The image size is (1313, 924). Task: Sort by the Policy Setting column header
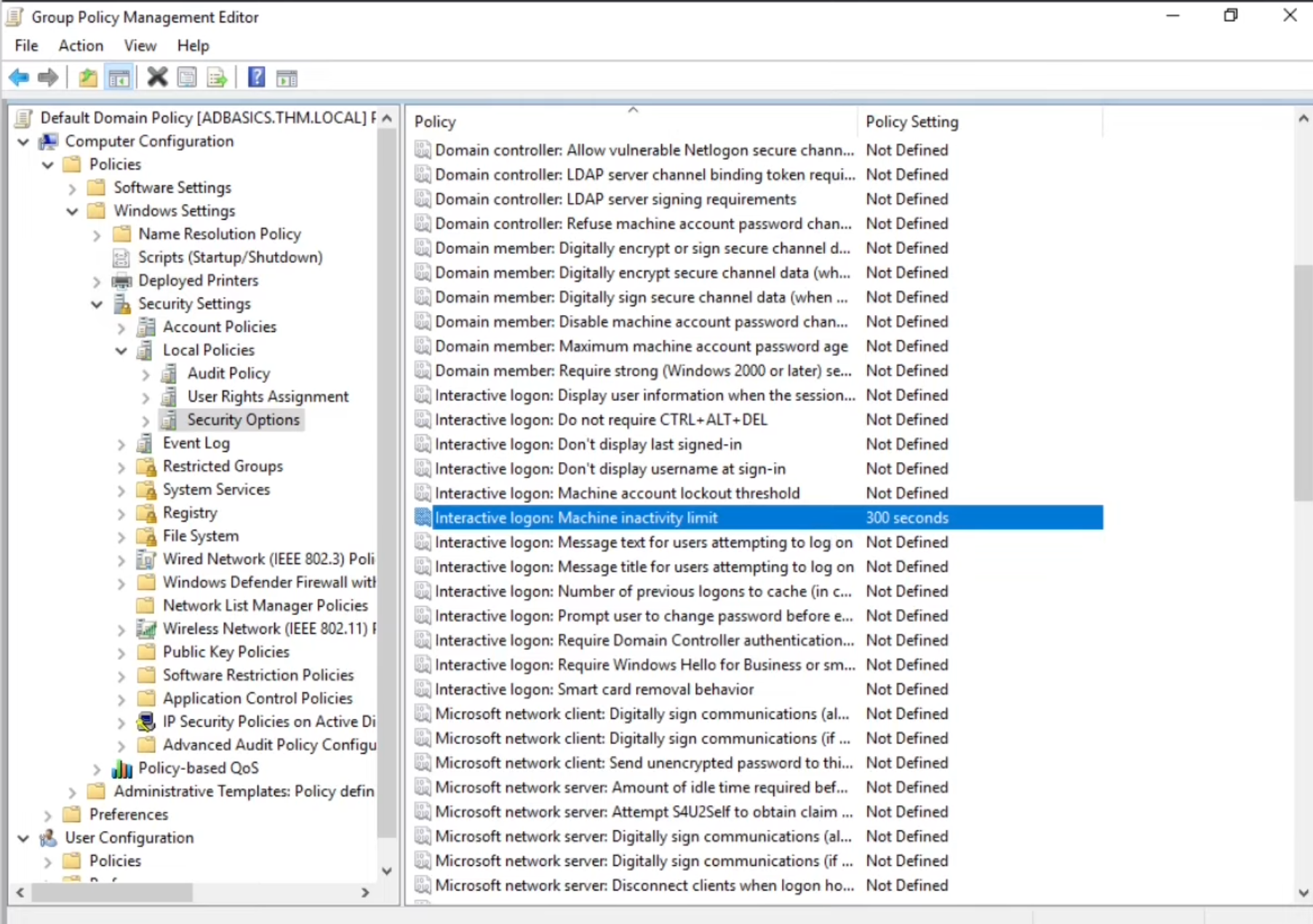pos(911,122)
